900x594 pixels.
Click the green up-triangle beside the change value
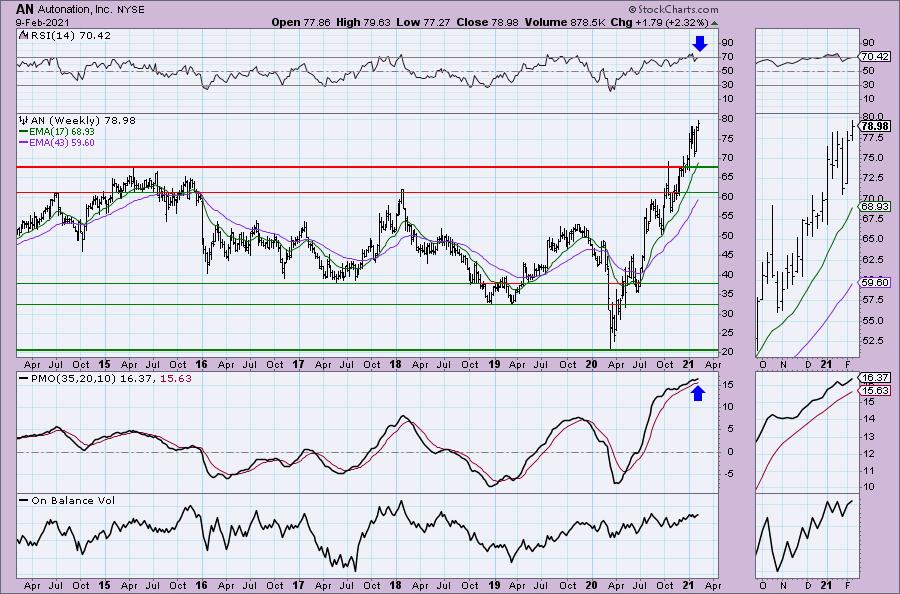coord(714,23)
